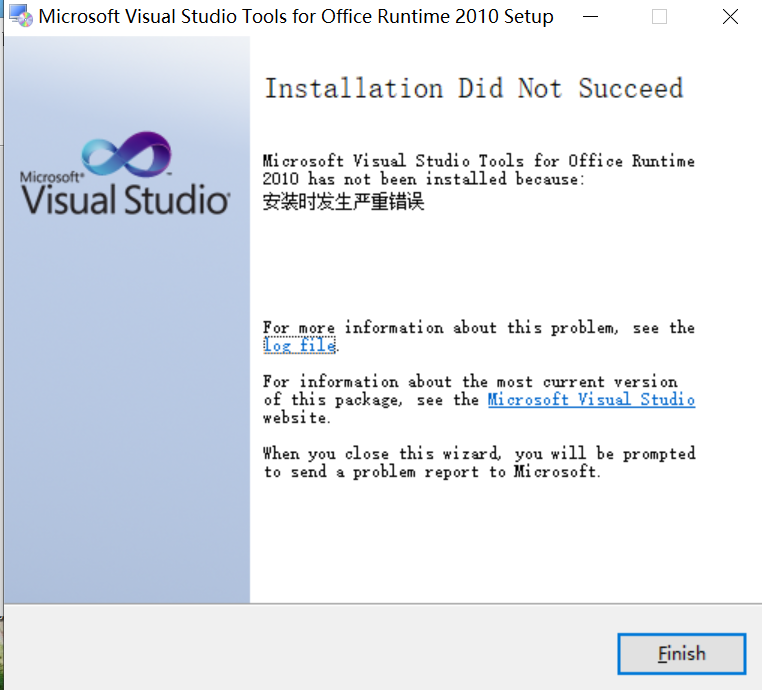Click the Visual Studio infinity logo

[x=126, y=157]
